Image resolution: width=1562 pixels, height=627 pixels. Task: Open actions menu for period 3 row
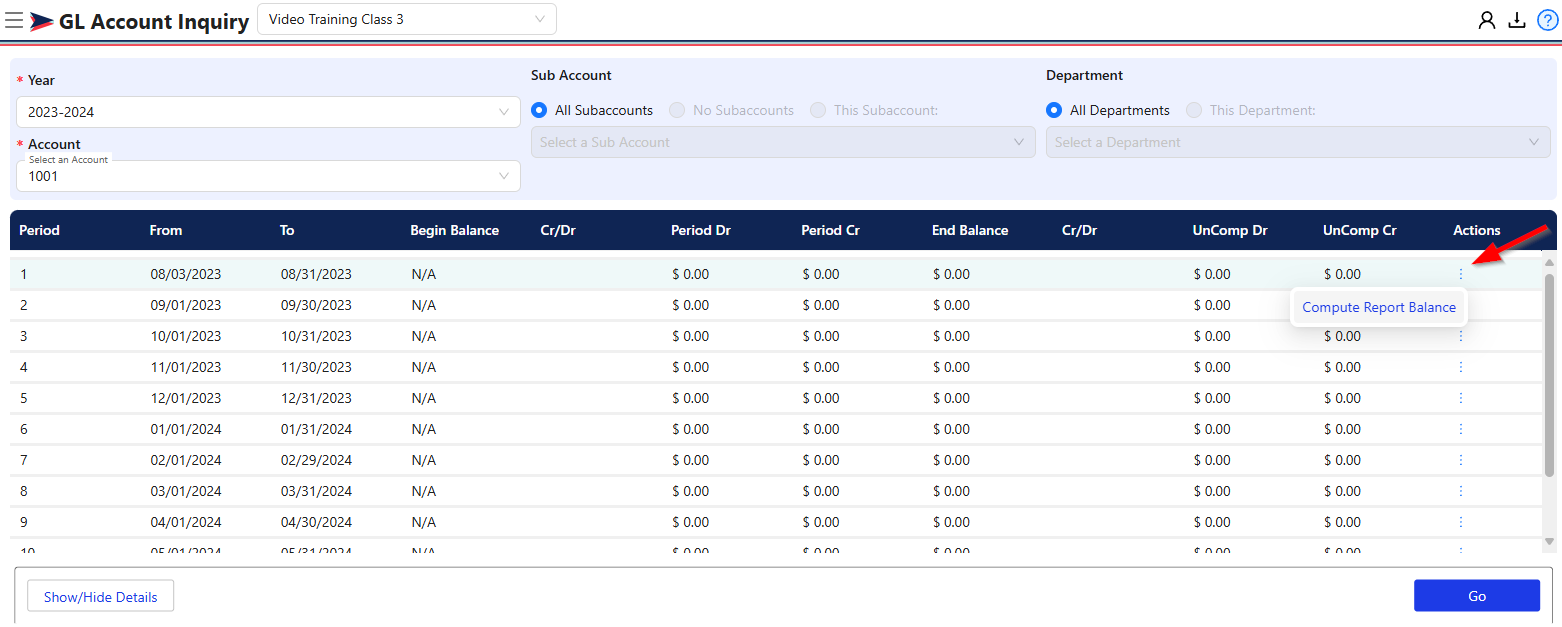coord(1461,336)
